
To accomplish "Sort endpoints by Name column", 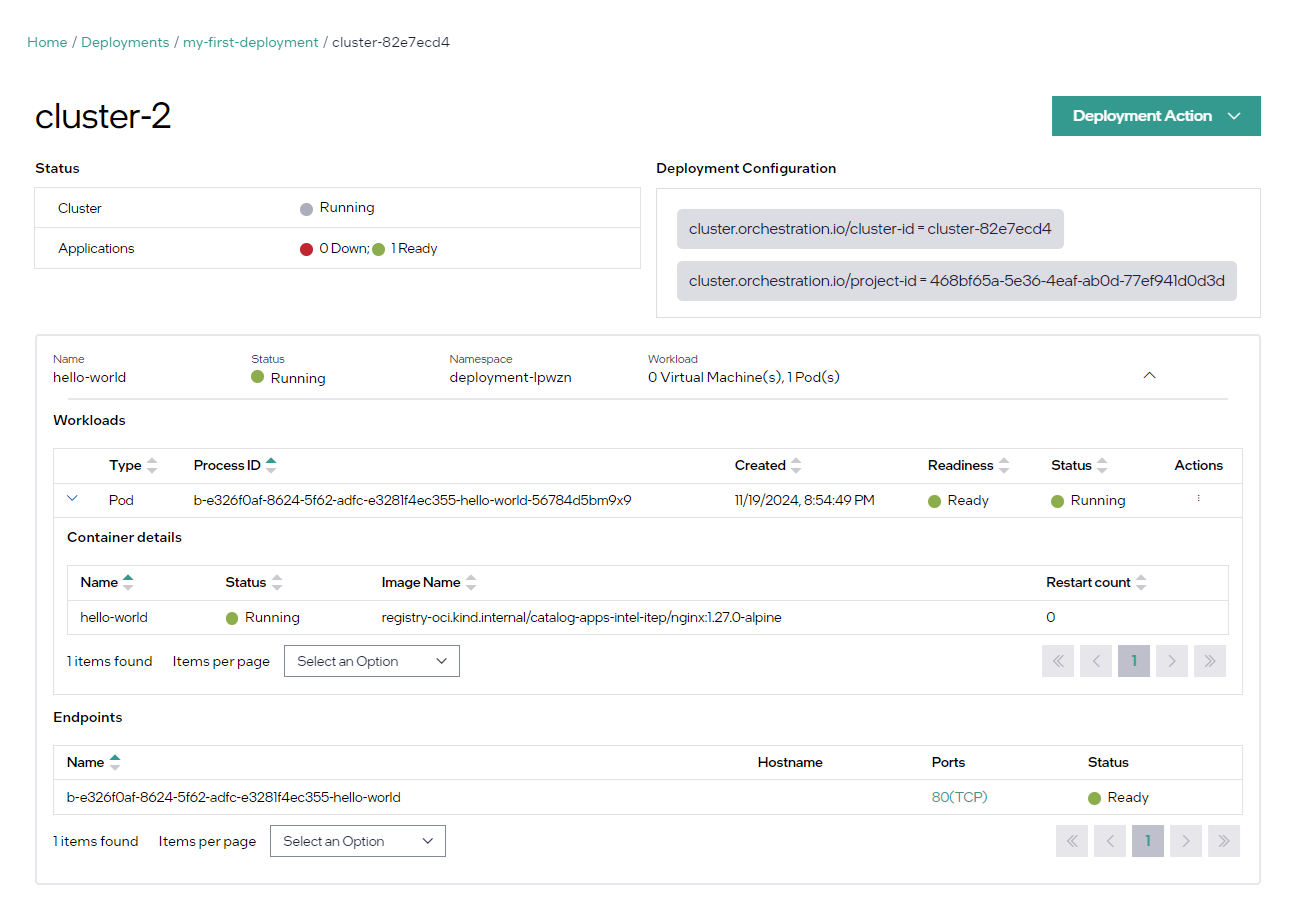I will (x=115, y=763).
